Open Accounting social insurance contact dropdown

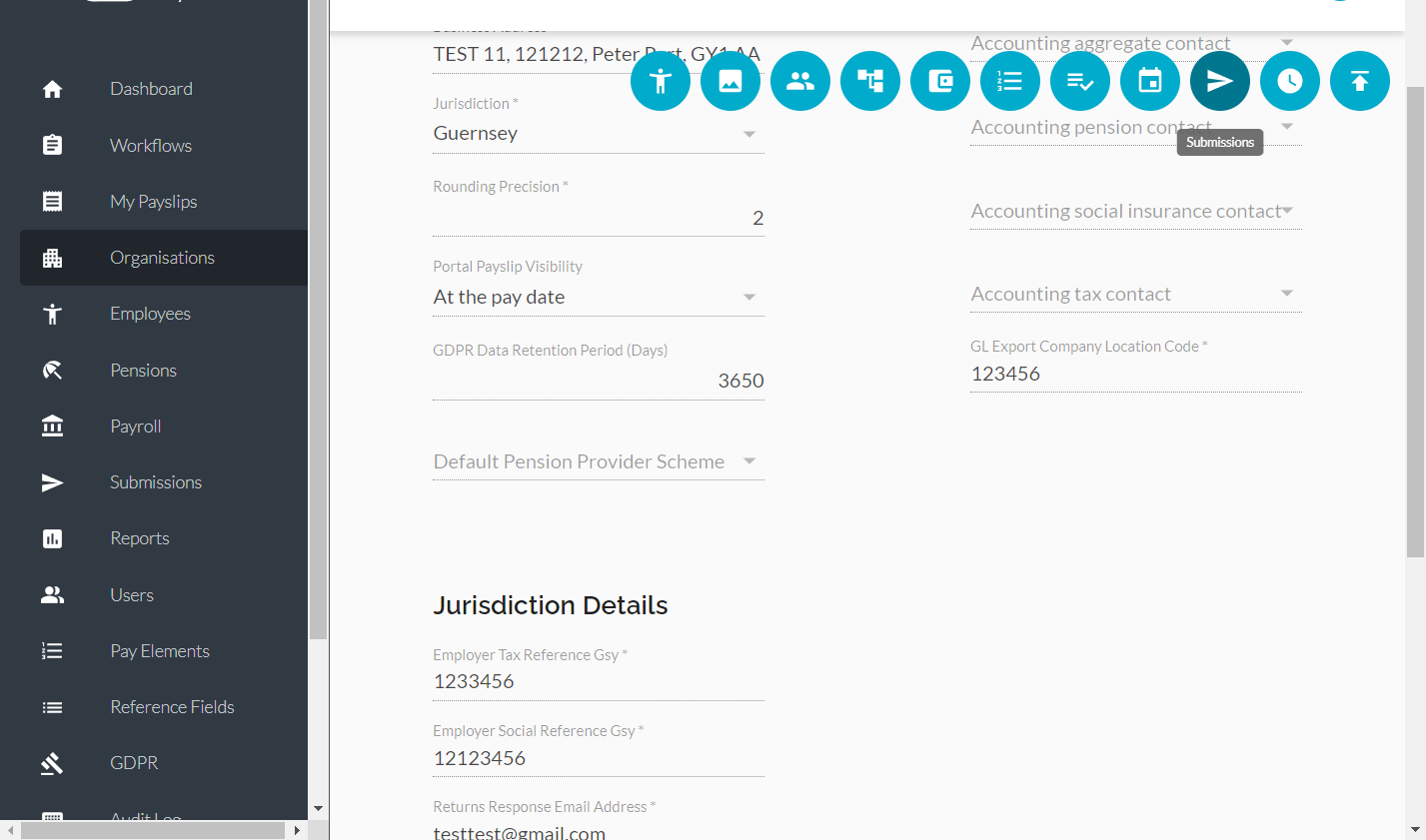[x=1136, y=211]
